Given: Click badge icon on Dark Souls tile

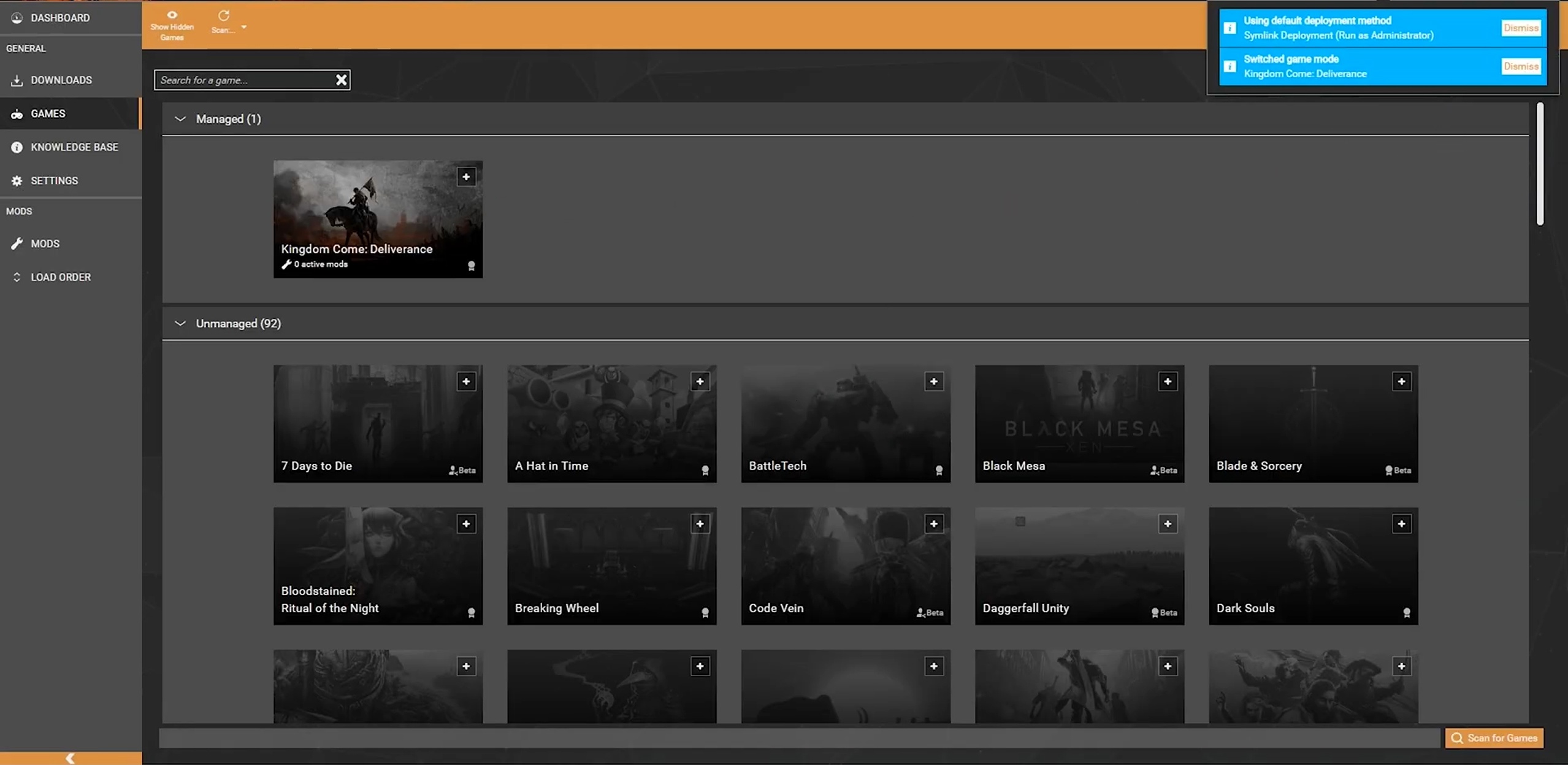Looking at the screenshot, I should [x=1407, y=613].
